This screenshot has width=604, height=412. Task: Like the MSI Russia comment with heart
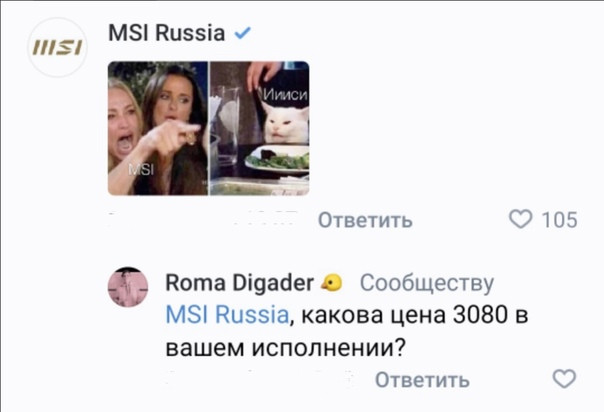[521, 219]
